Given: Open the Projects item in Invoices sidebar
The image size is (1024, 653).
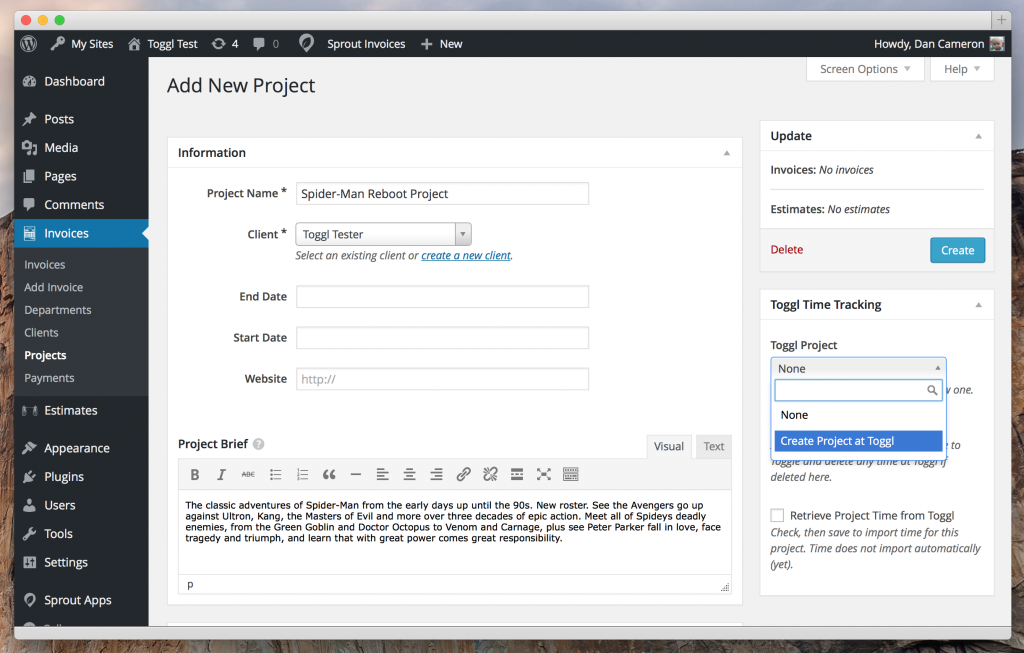Looking at the screenshot, I should pos(45,355).
